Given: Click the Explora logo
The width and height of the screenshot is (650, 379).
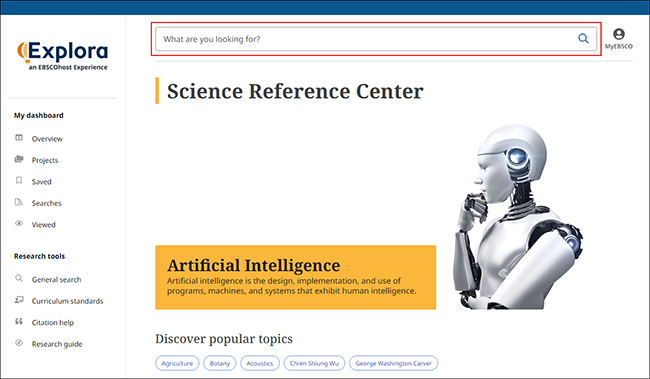Looking at the screenshot, I should [x=63, y=56].
